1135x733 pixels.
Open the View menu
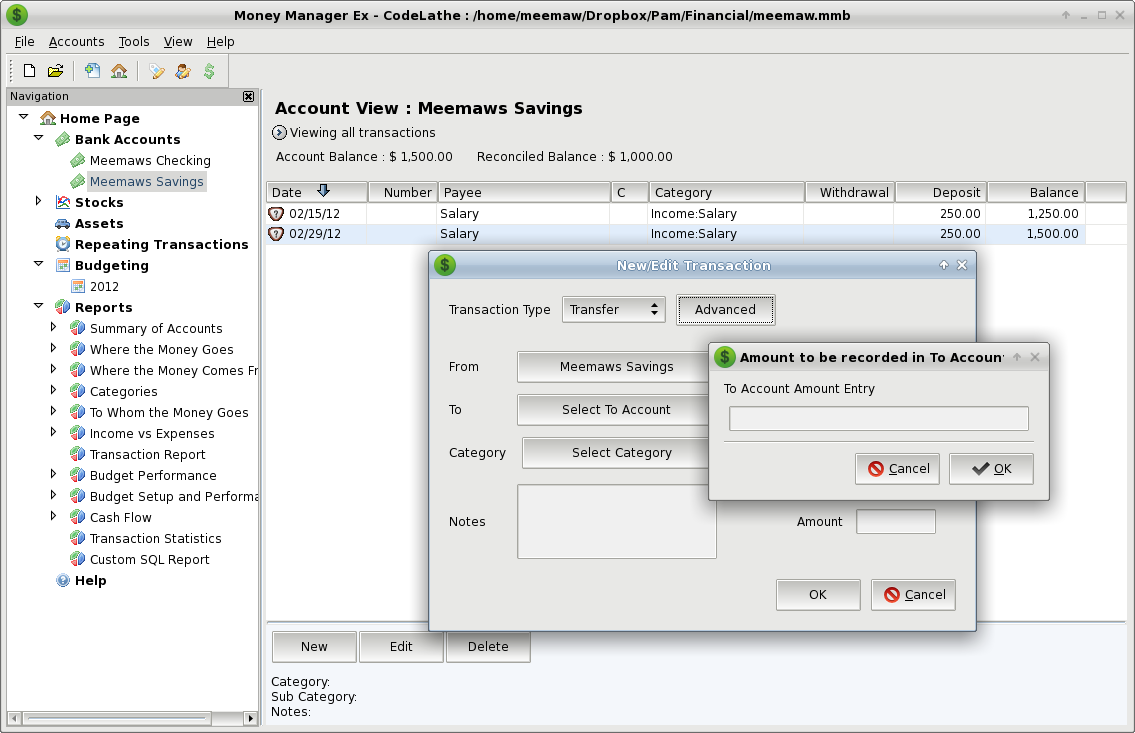pyautogui.click(x=177, y=42)
